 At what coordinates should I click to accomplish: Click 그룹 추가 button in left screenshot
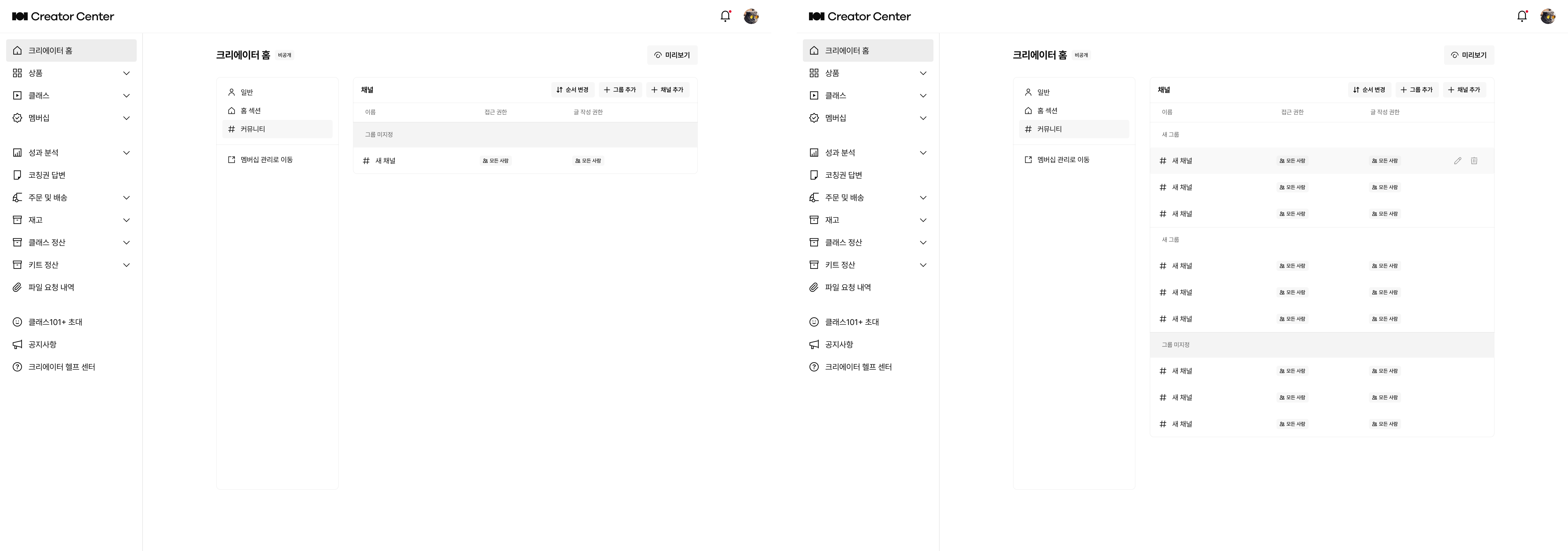(x=620, y=90)
